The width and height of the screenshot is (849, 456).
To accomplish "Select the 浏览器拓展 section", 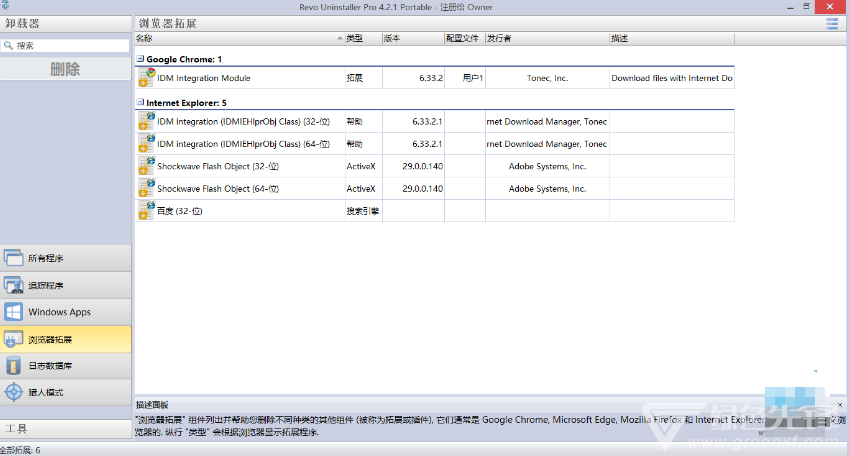I will [66, 340].
